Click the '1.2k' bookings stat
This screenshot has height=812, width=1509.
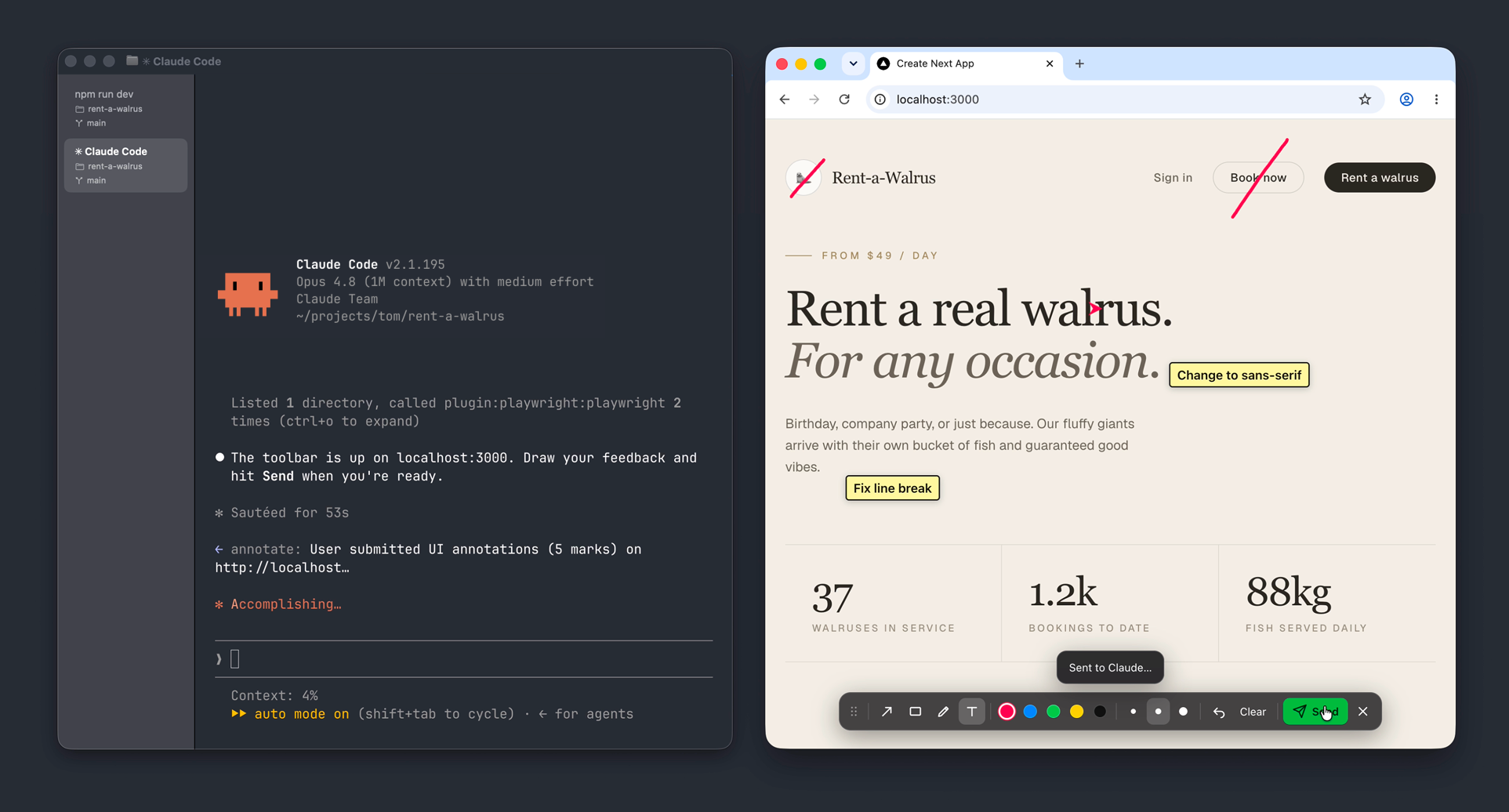click(1062, 593)
